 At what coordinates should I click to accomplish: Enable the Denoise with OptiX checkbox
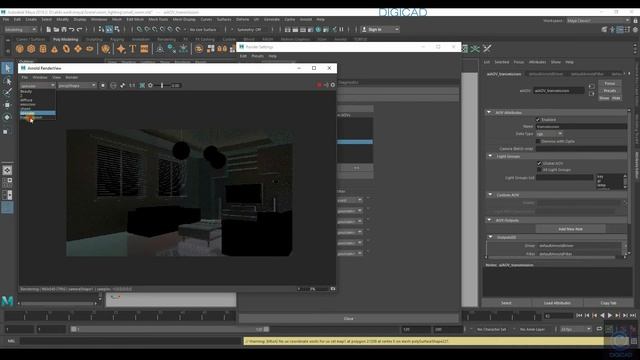point(538,141)
